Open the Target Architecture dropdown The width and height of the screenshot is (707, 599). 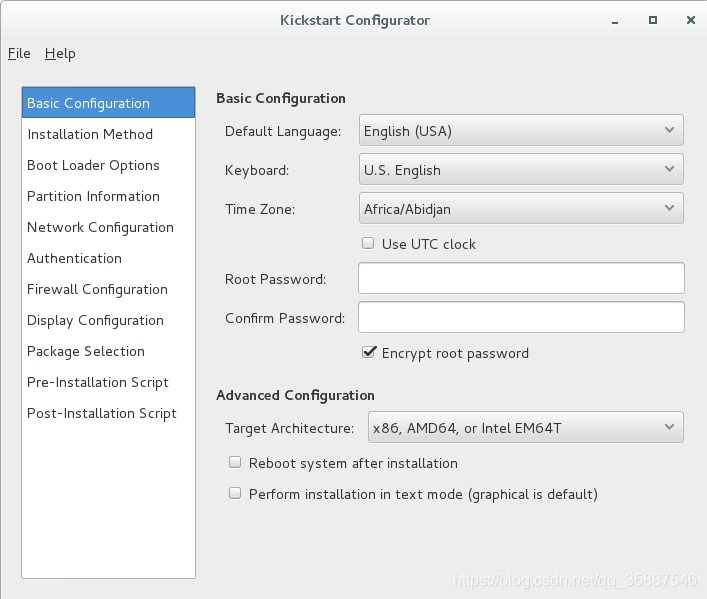[526, 427]
